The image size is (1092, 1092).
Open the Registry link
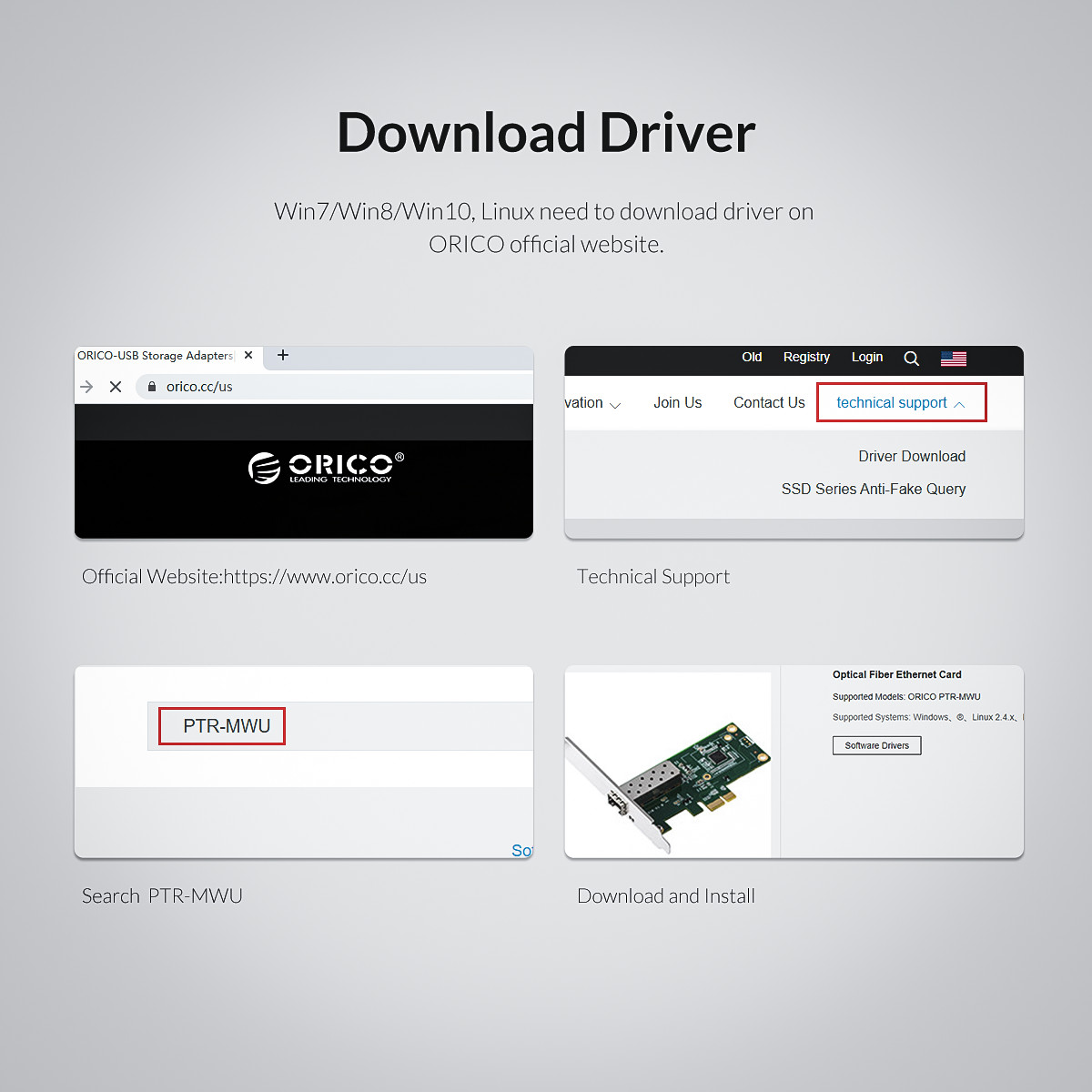806,357
